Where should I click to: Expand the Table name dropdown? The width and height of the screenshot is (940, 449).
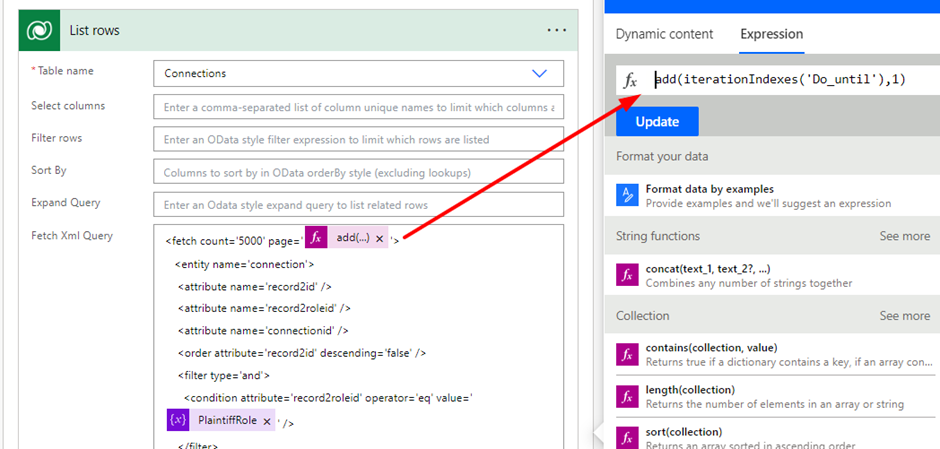coord(540,74)
